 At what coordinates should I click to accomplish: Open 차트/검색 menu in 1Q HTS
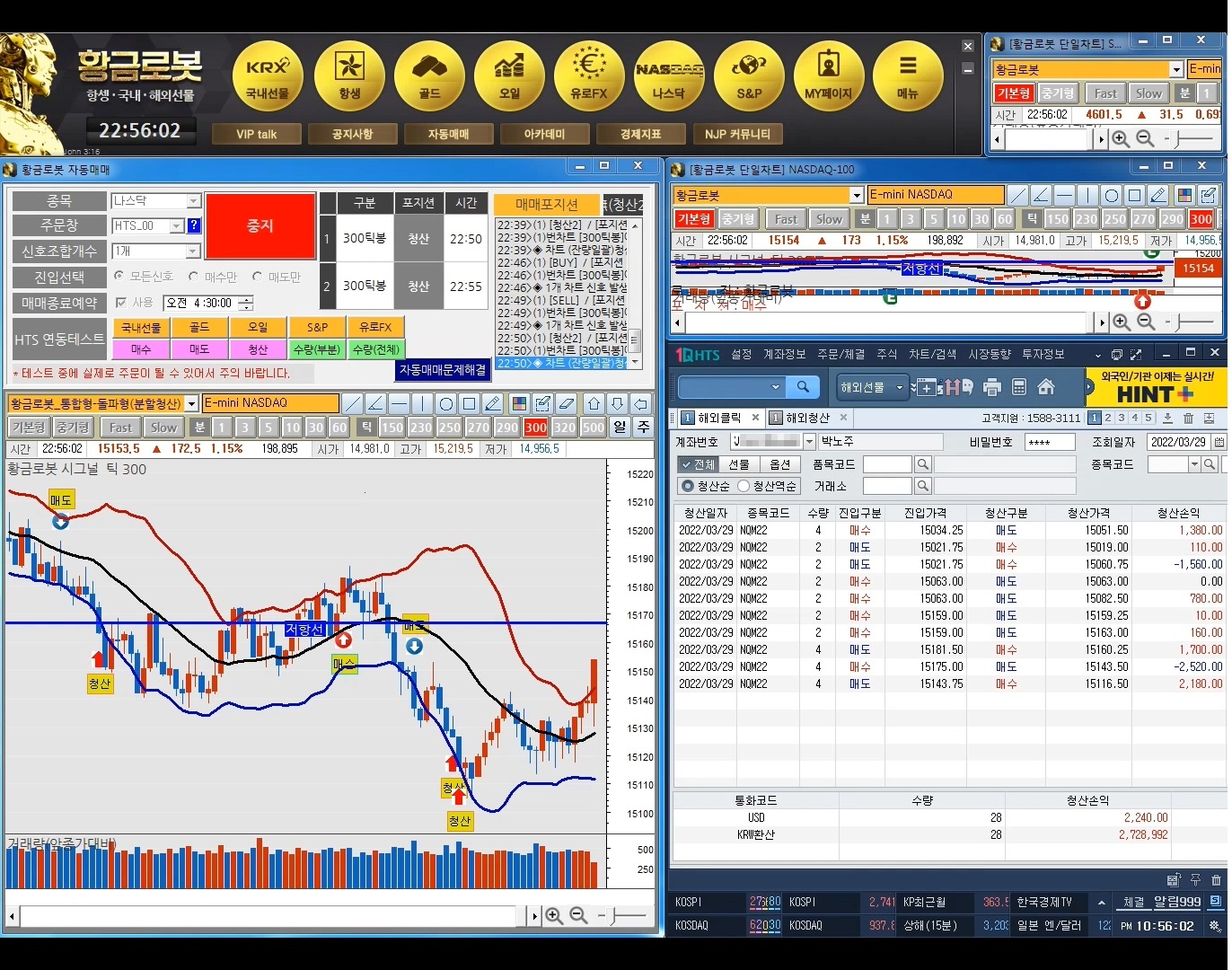click(x=932, y=355)
